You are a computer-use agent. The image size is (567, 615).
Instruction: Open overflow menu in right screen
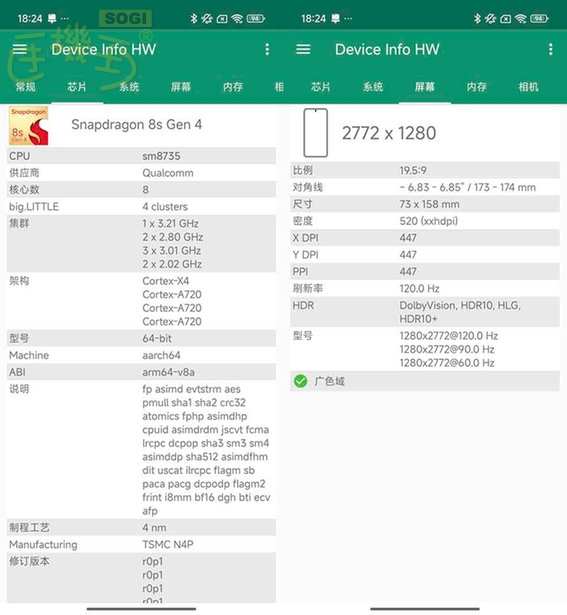click(x=551, y=49)
